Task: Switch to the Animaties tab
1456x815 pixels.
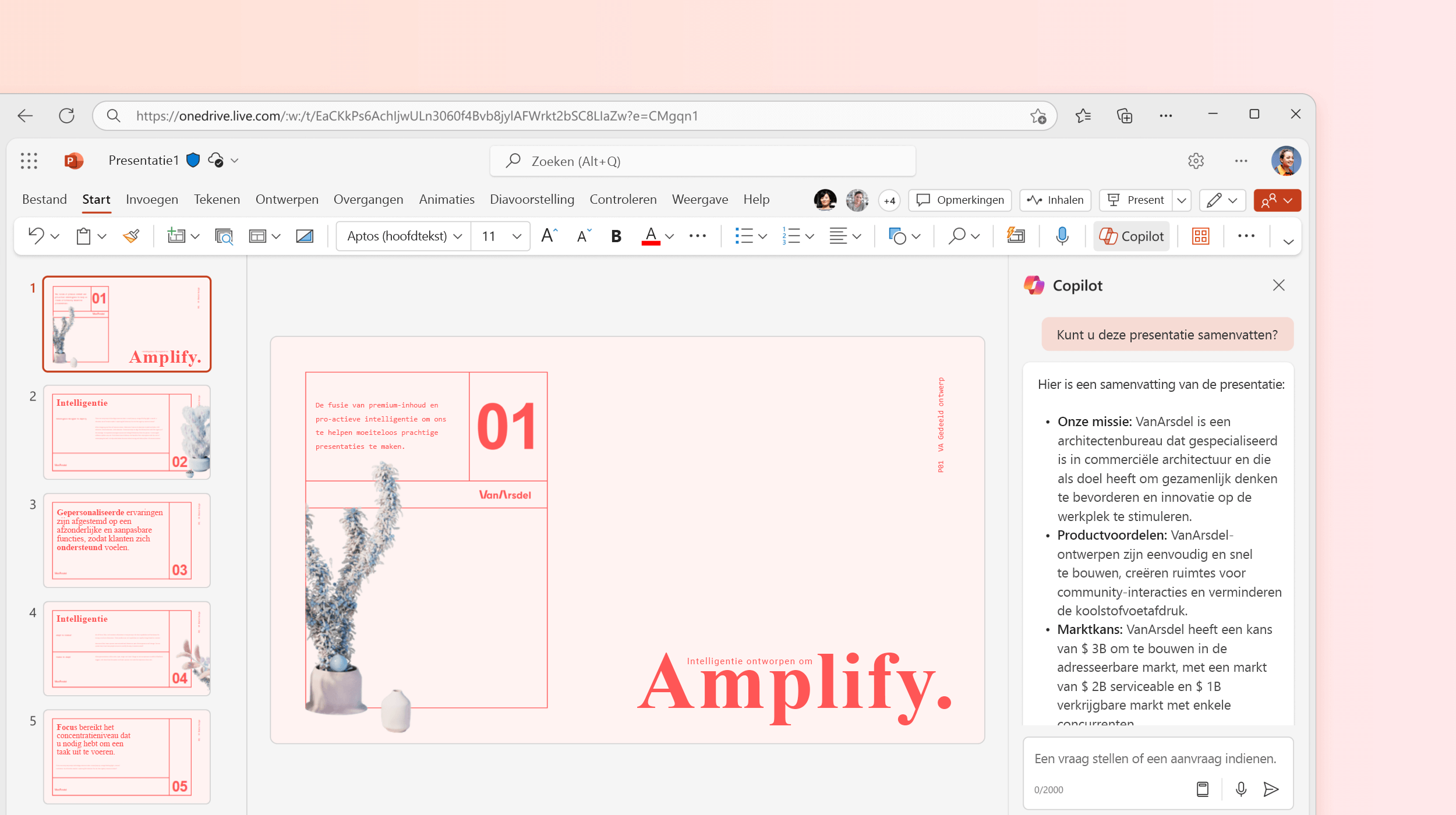Action: coord(447,200)
